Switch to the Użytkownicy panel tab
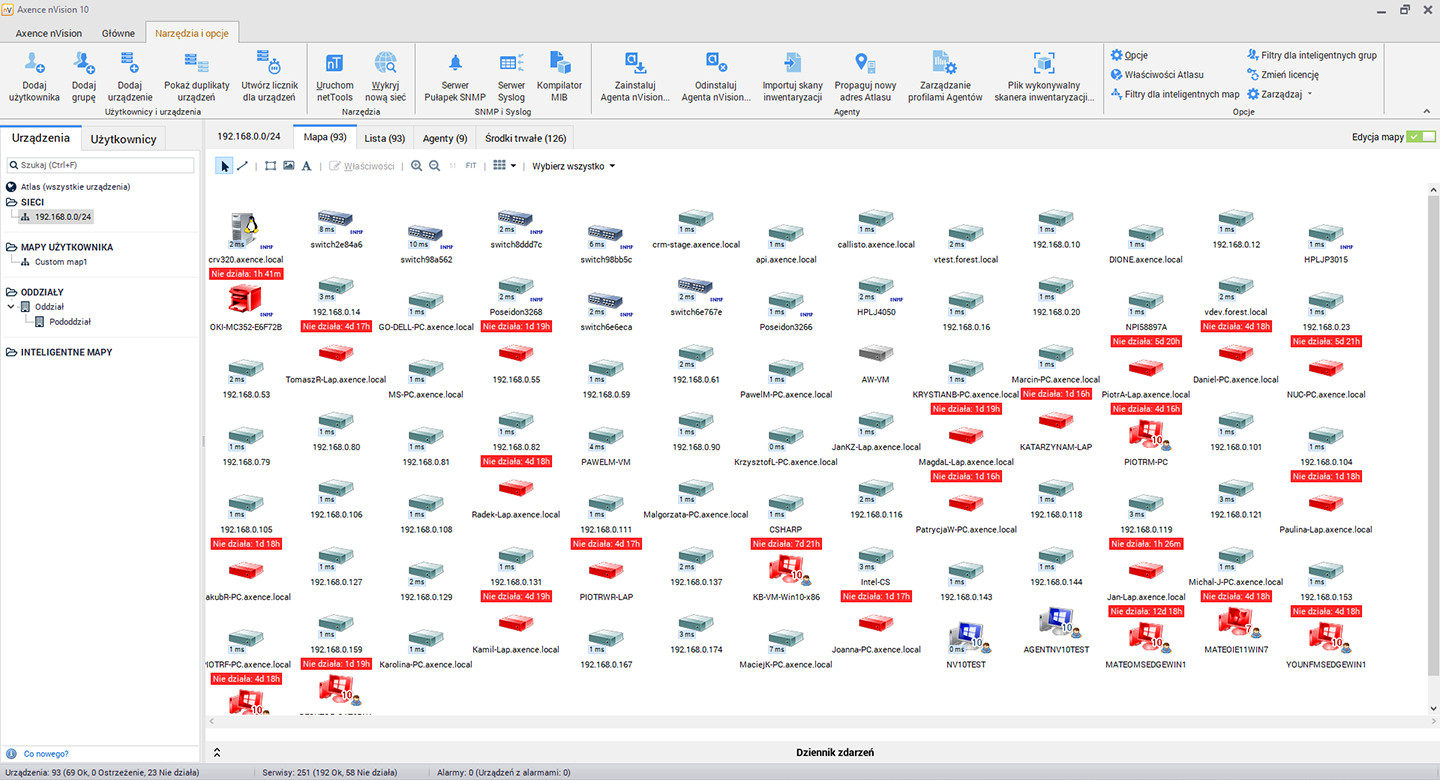1440x780 pixels. [123, 139]
